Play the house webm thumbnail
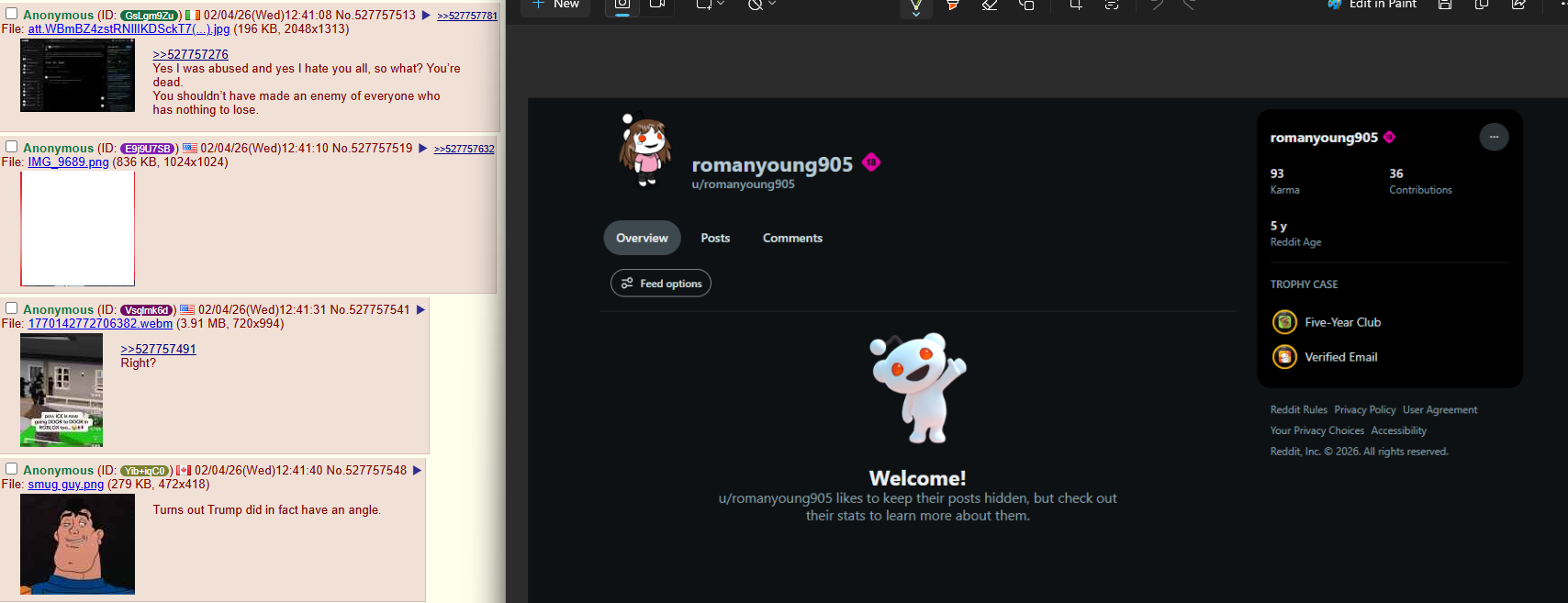1568x603 pixels. 62,390
